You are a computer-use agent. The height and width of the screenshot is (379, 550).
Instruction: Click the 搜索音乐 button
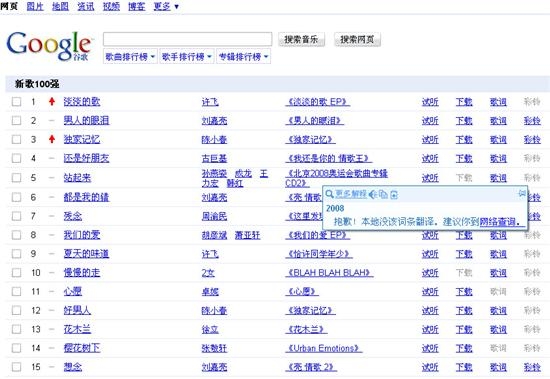click(x=301, y=39)
